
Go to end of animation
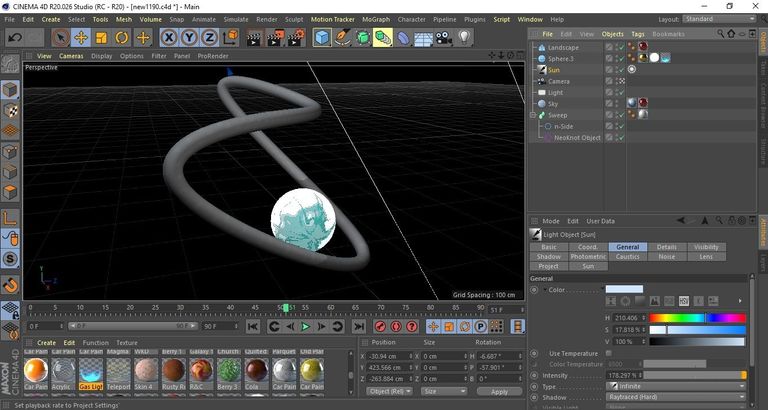tap(359, 326)
